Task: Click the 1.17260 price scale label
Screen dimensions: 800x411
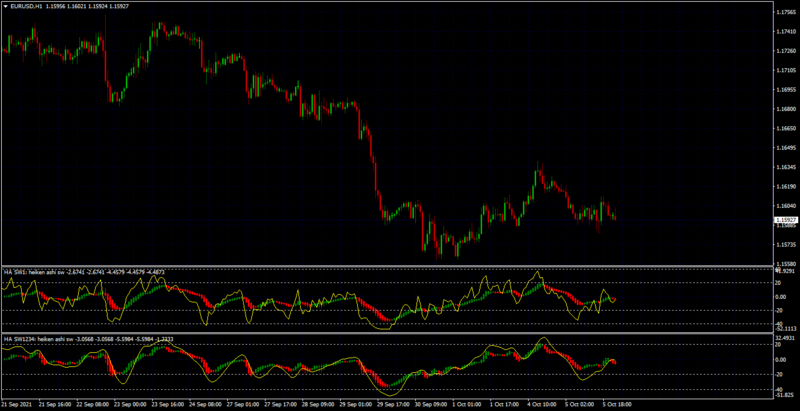Action: (786, 51)
